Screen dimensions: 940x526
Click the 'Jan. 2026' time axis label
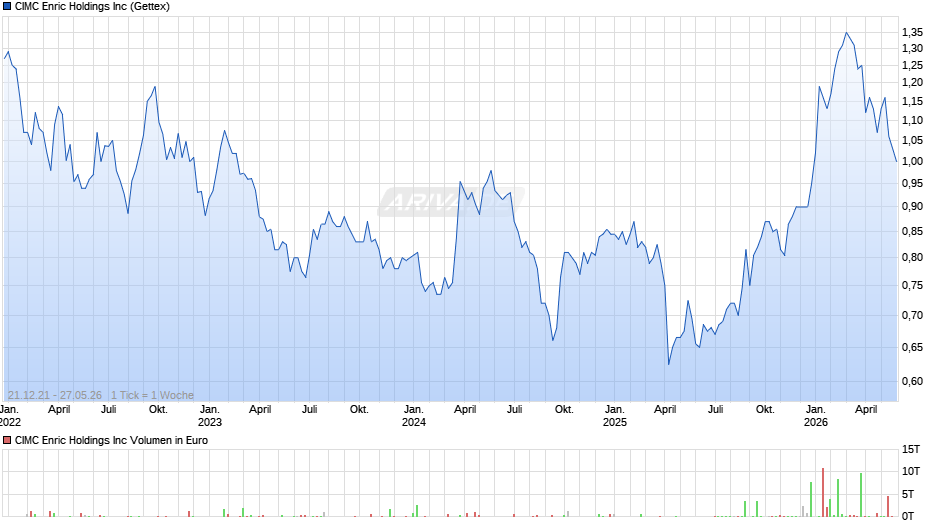pyautogui.click(x=815, y=416)
